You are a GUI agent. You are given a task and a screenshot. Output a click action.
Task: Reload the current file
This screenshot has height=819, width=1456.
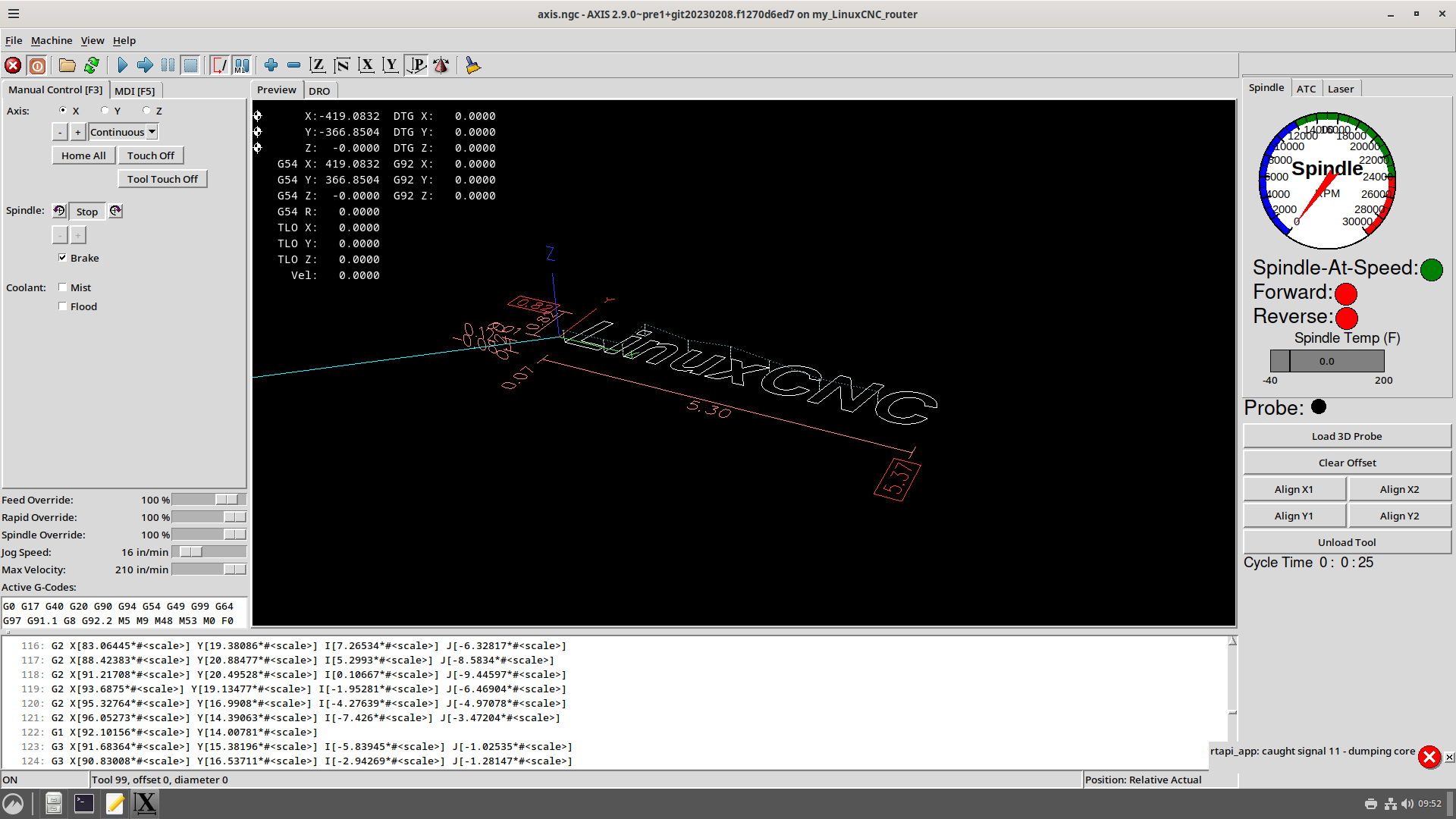(92, 65)
